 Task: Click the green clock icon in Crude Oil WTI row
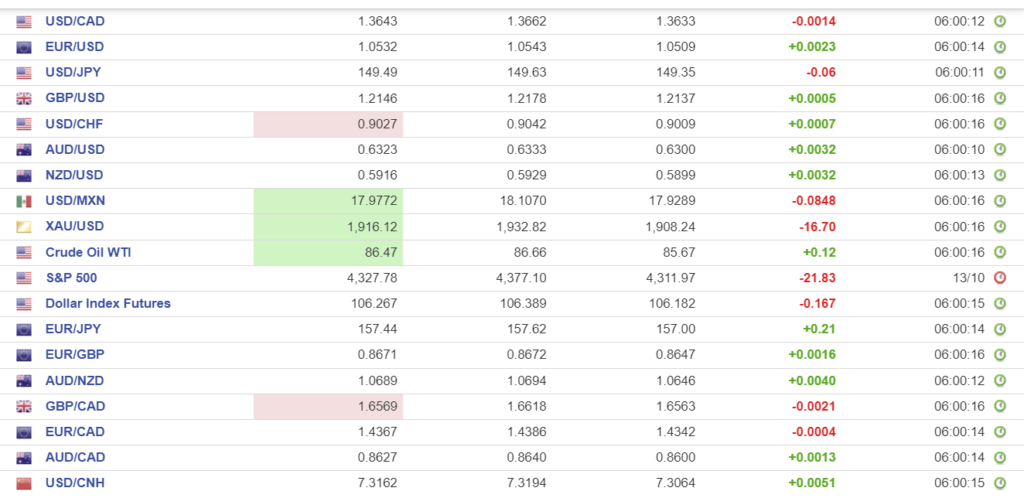999,252
